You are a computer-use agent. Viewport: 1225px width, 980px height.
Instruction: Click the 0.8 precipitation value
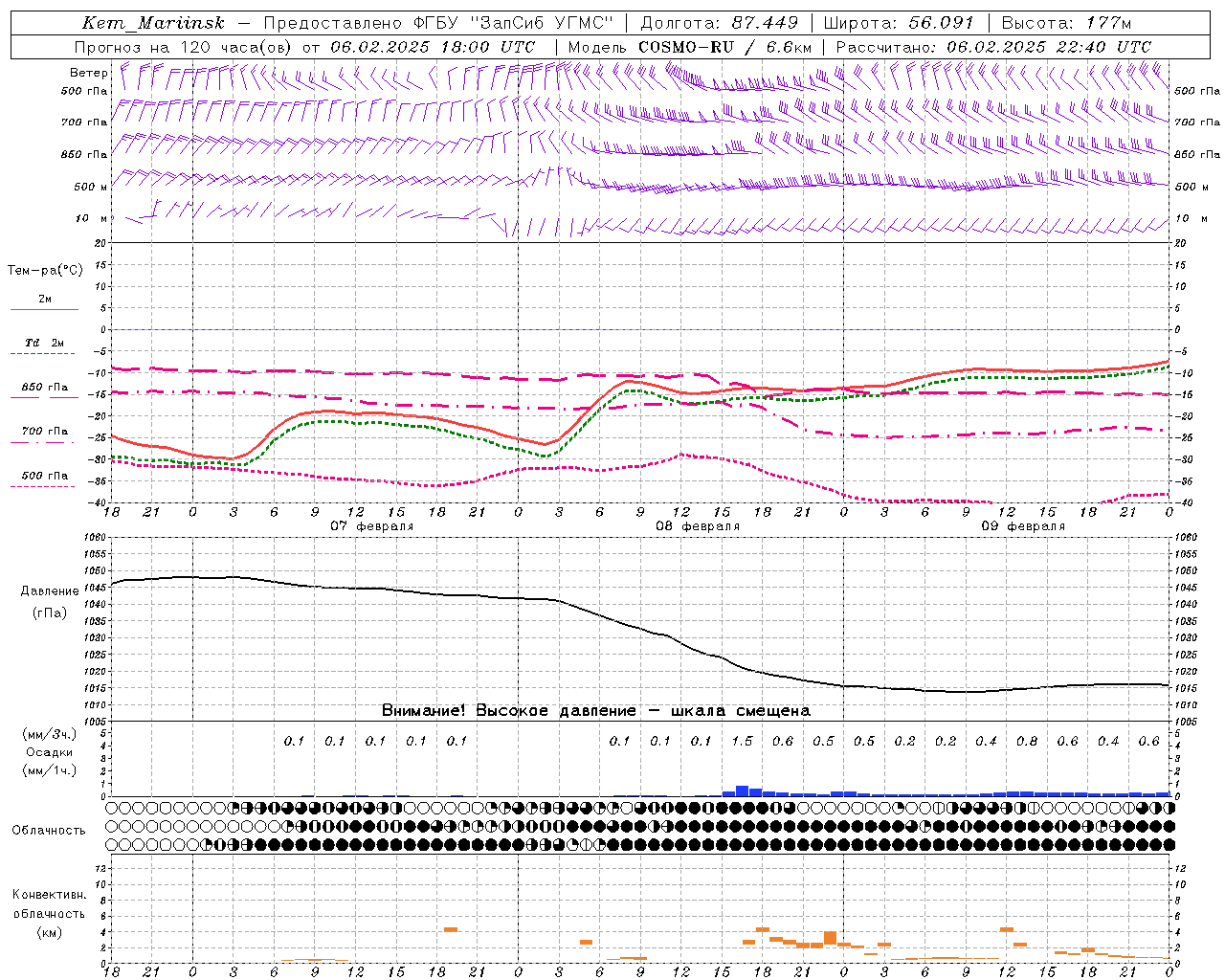coord(1027,742)
